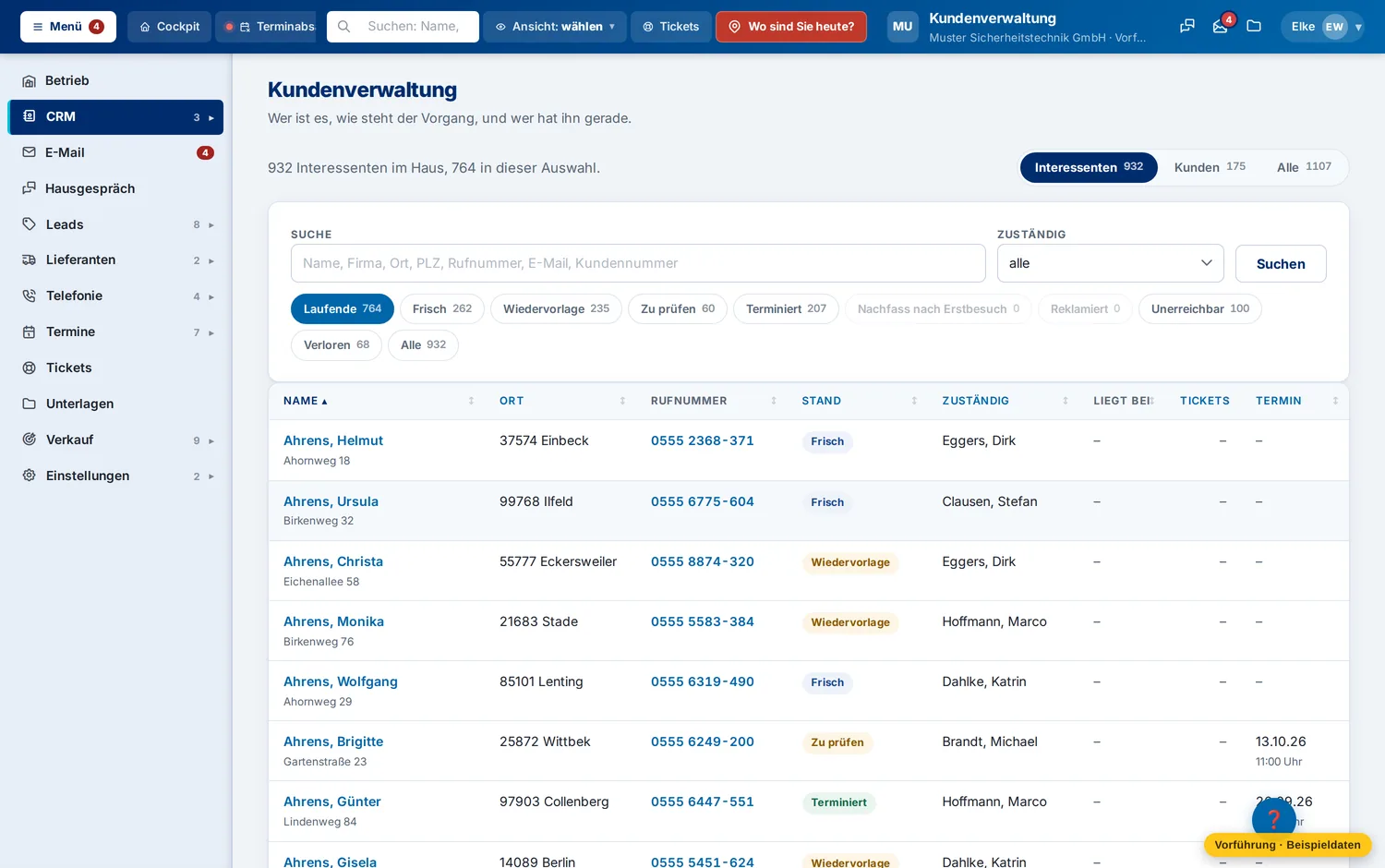
Task: Open the Betrieb sidebar section
Action: (x=115, y=80)
